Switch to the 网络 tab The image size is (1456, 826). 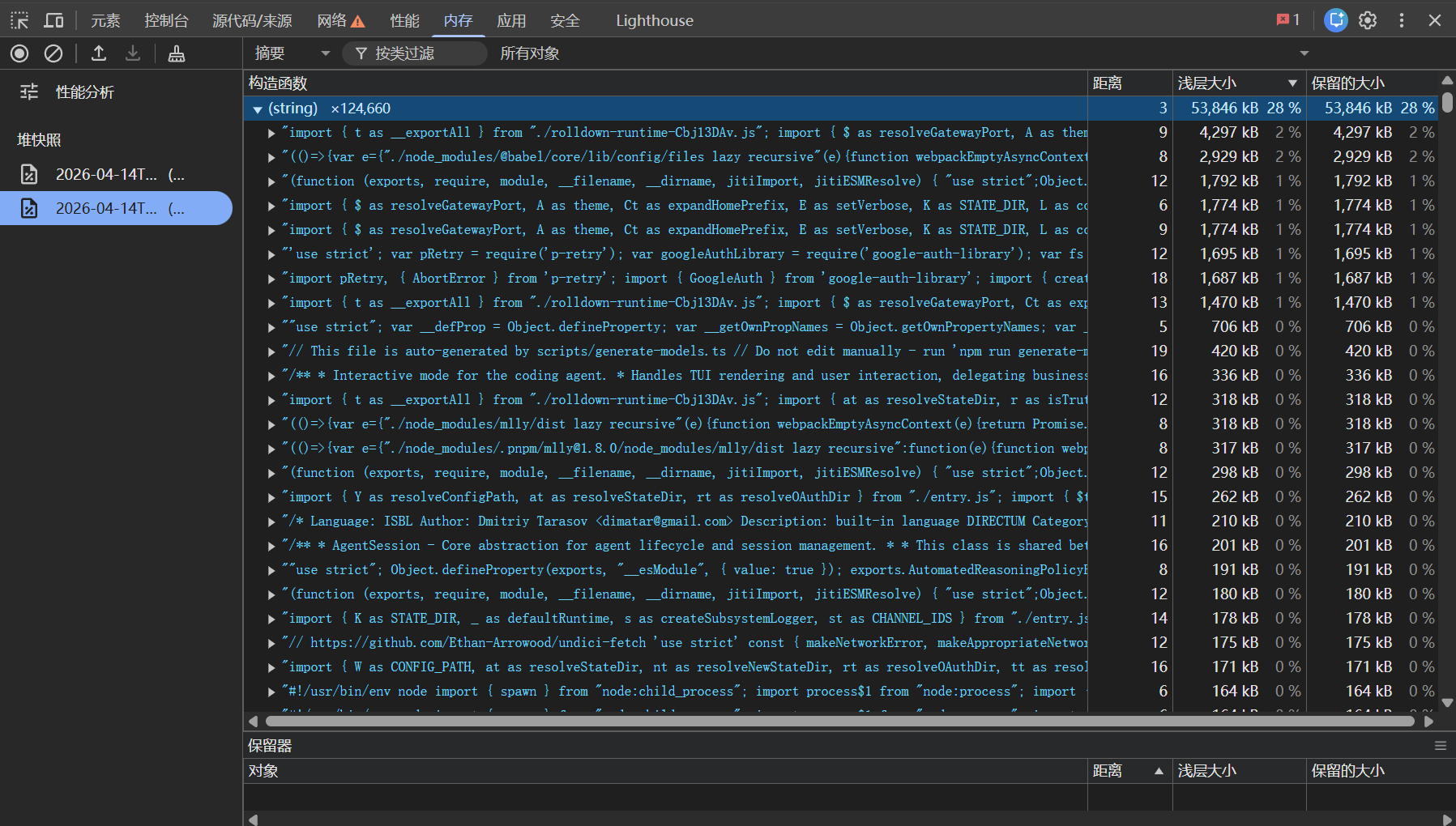click(340, 20)
